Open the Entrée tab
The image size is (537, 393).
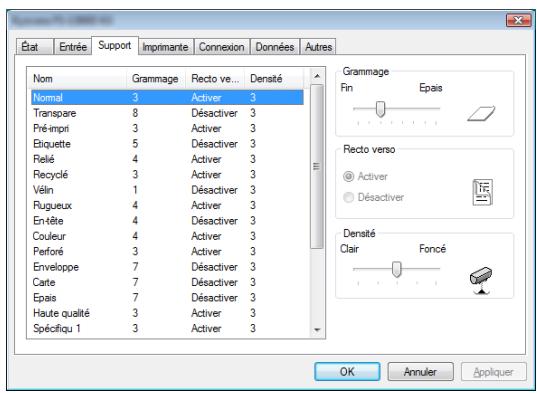click(x=73, y=47)
